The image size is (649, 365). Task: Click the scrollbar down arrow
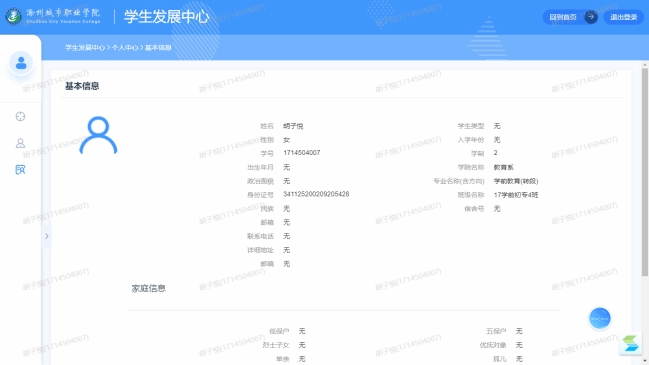click(644, 361)
